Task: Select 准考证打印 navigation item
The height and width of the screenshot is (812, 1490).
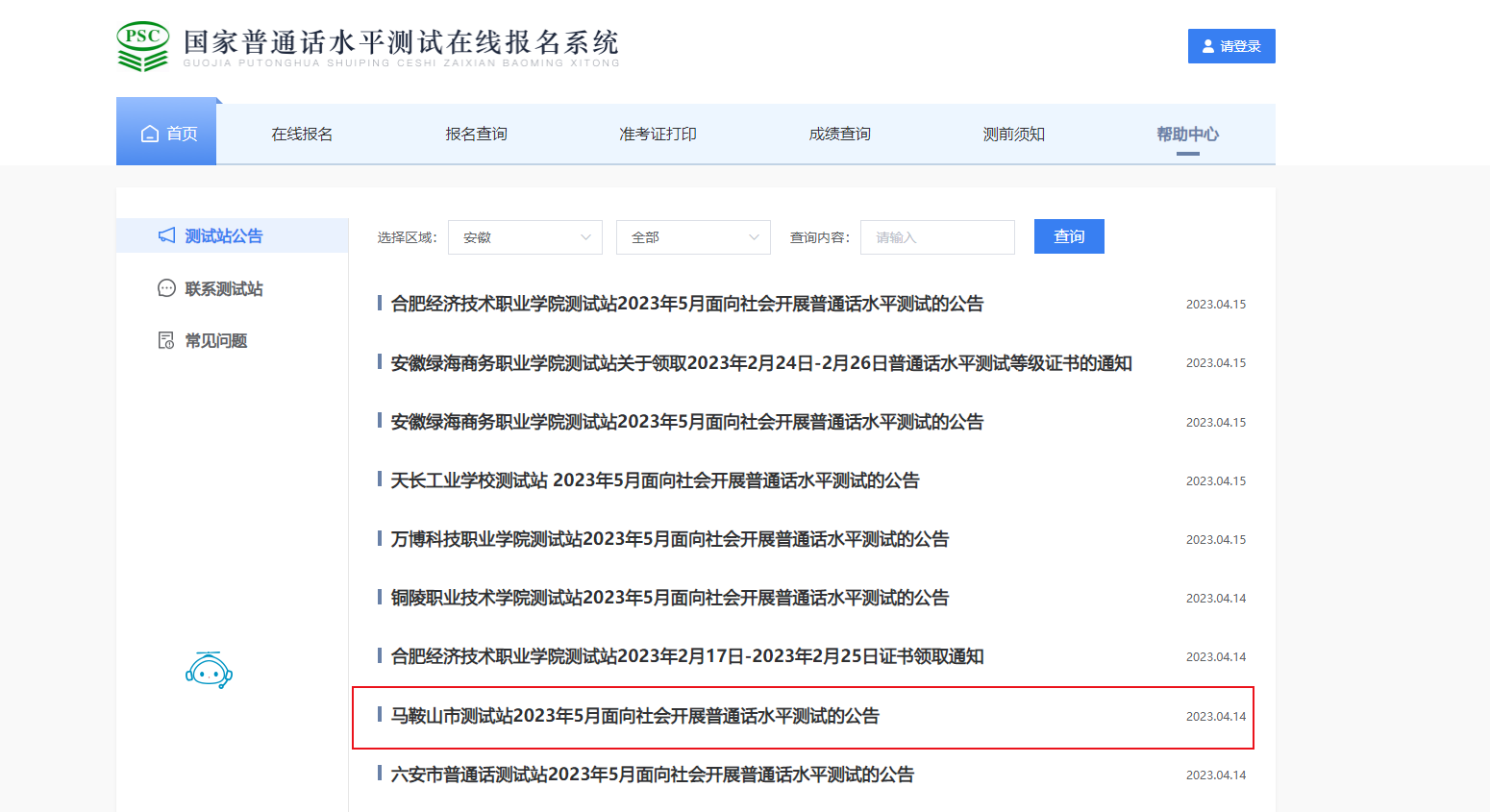Action: click(x=658, y=134)
